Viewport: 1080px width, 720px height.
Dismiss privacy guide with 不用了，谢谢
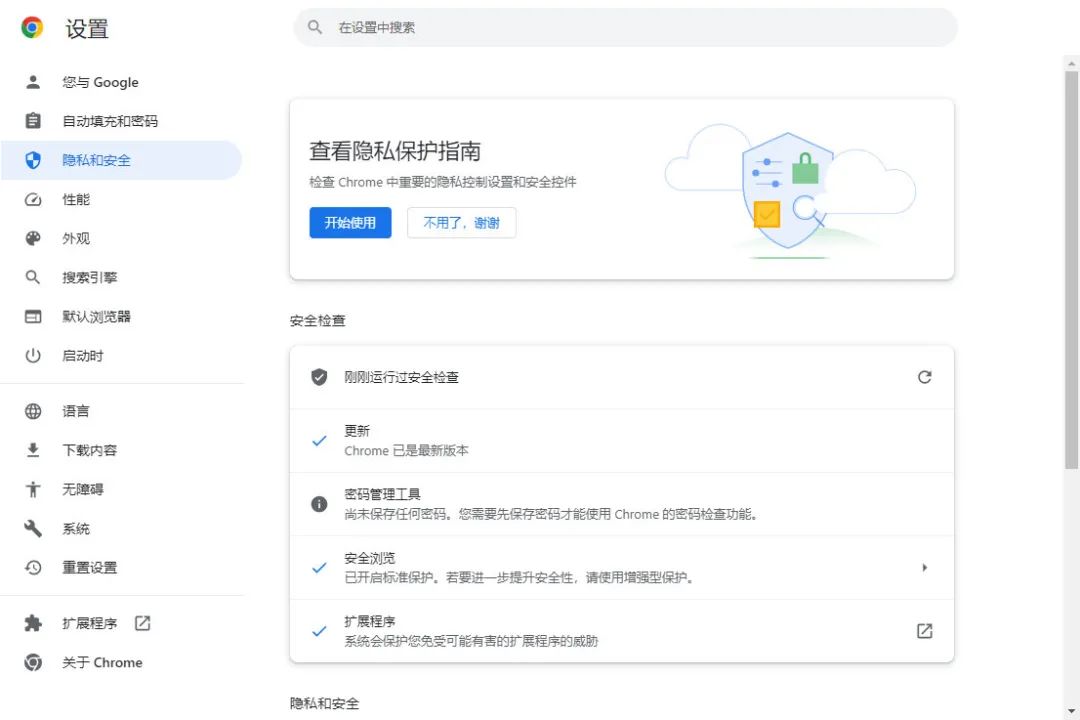[461, 223]
